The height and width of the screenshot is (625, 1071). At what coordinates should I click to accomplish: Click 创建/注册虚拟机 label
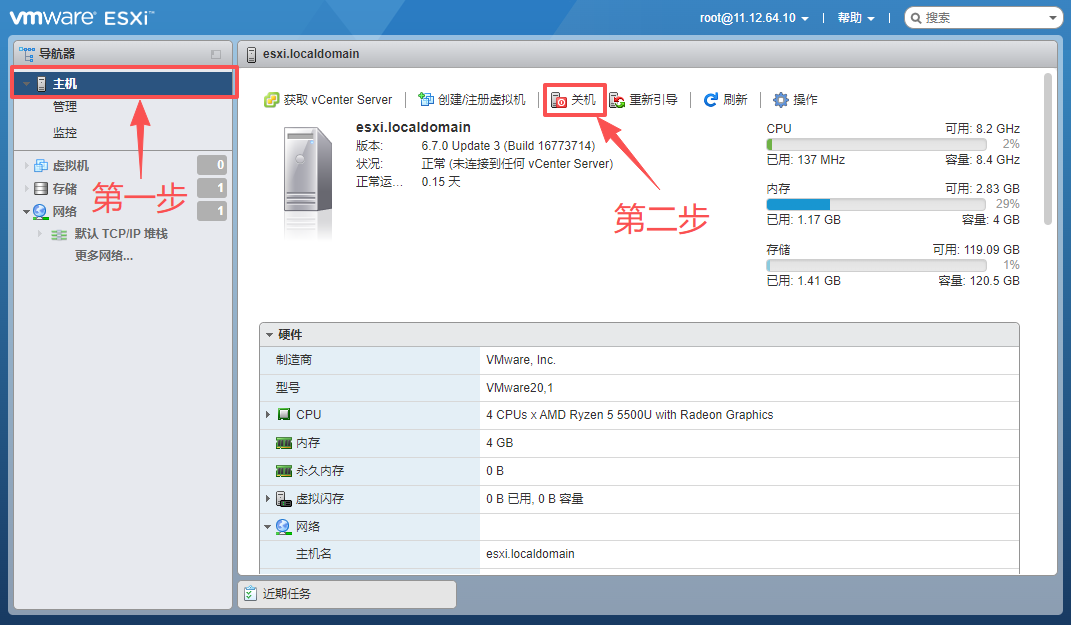482,100
